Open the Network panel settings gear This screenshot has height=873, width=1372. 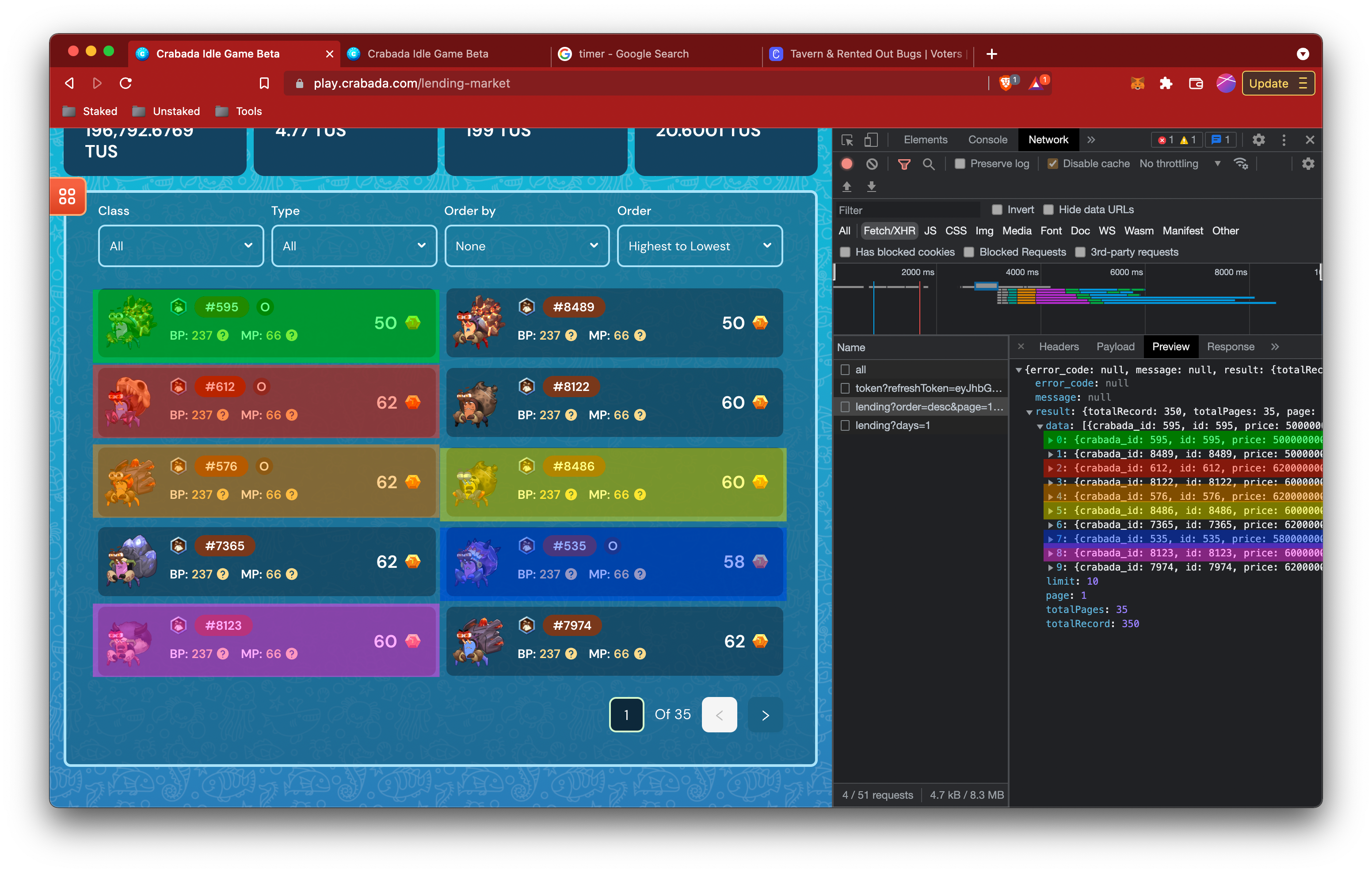pos(1307,164)
